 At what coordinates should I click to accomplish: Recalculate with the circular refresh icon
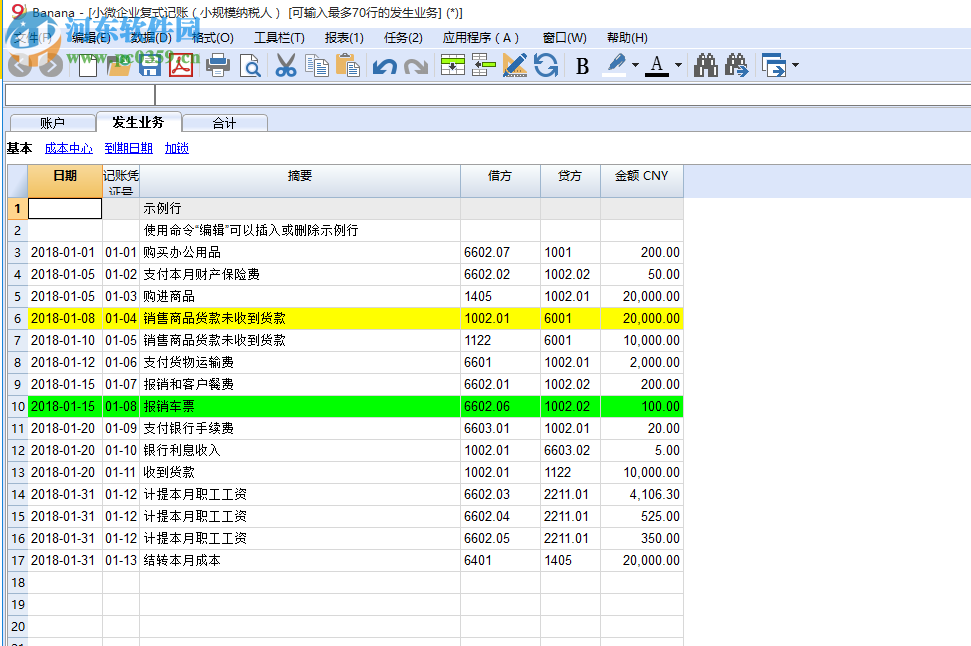pyautogui.click(x=545, y=65)
